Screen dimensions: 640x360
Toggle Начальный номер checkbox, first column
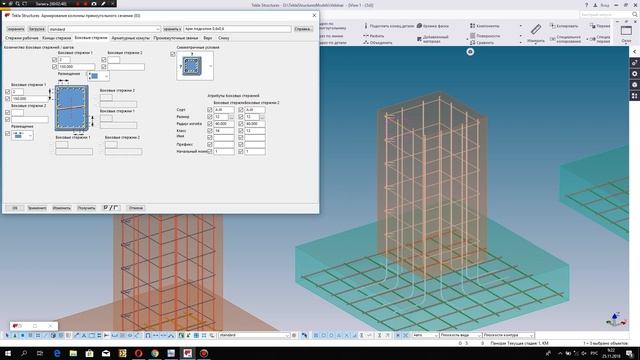[x=209, y=151]
